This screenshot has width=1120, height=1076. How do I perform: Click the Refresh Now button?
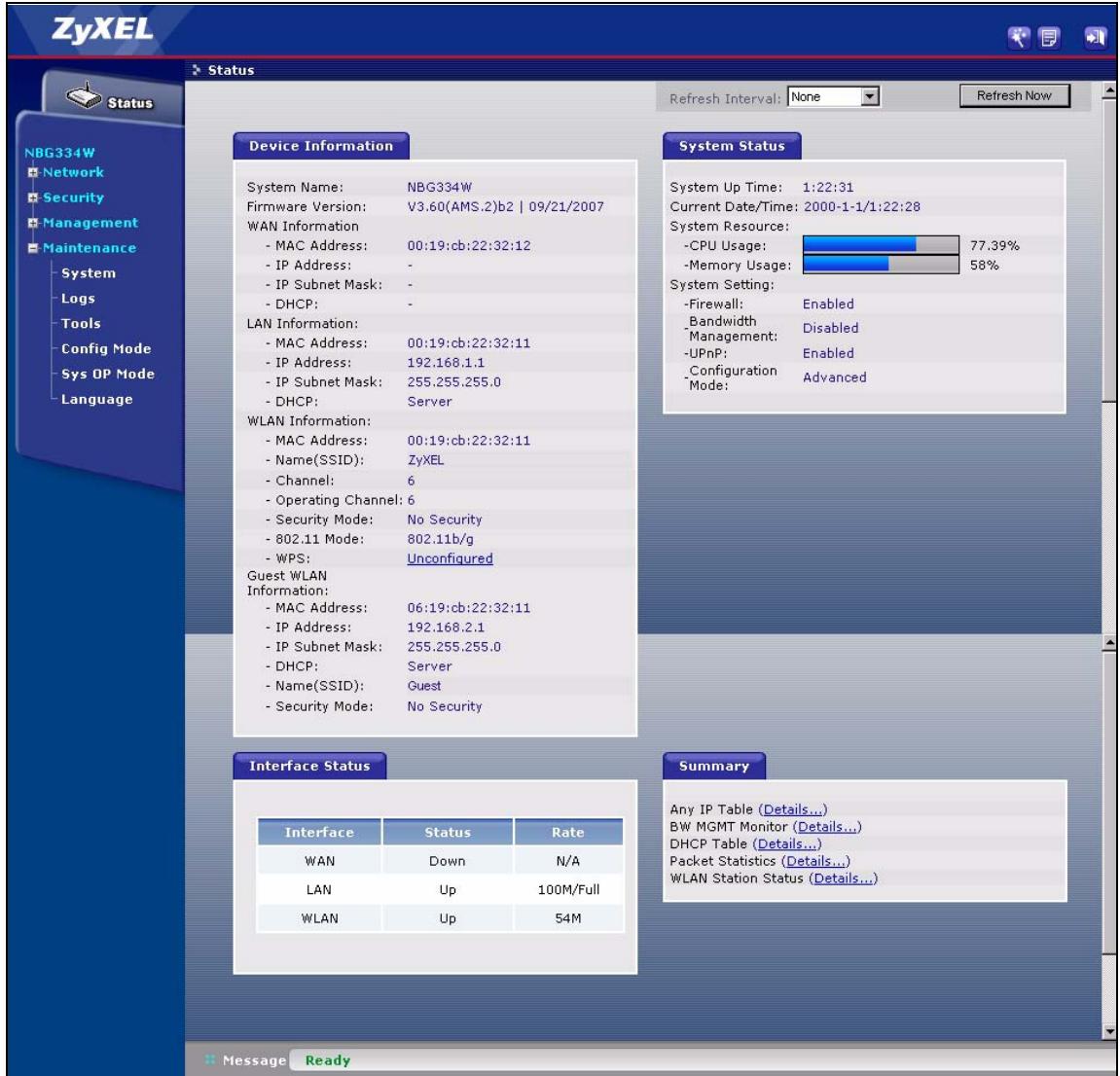(1014, 95)
